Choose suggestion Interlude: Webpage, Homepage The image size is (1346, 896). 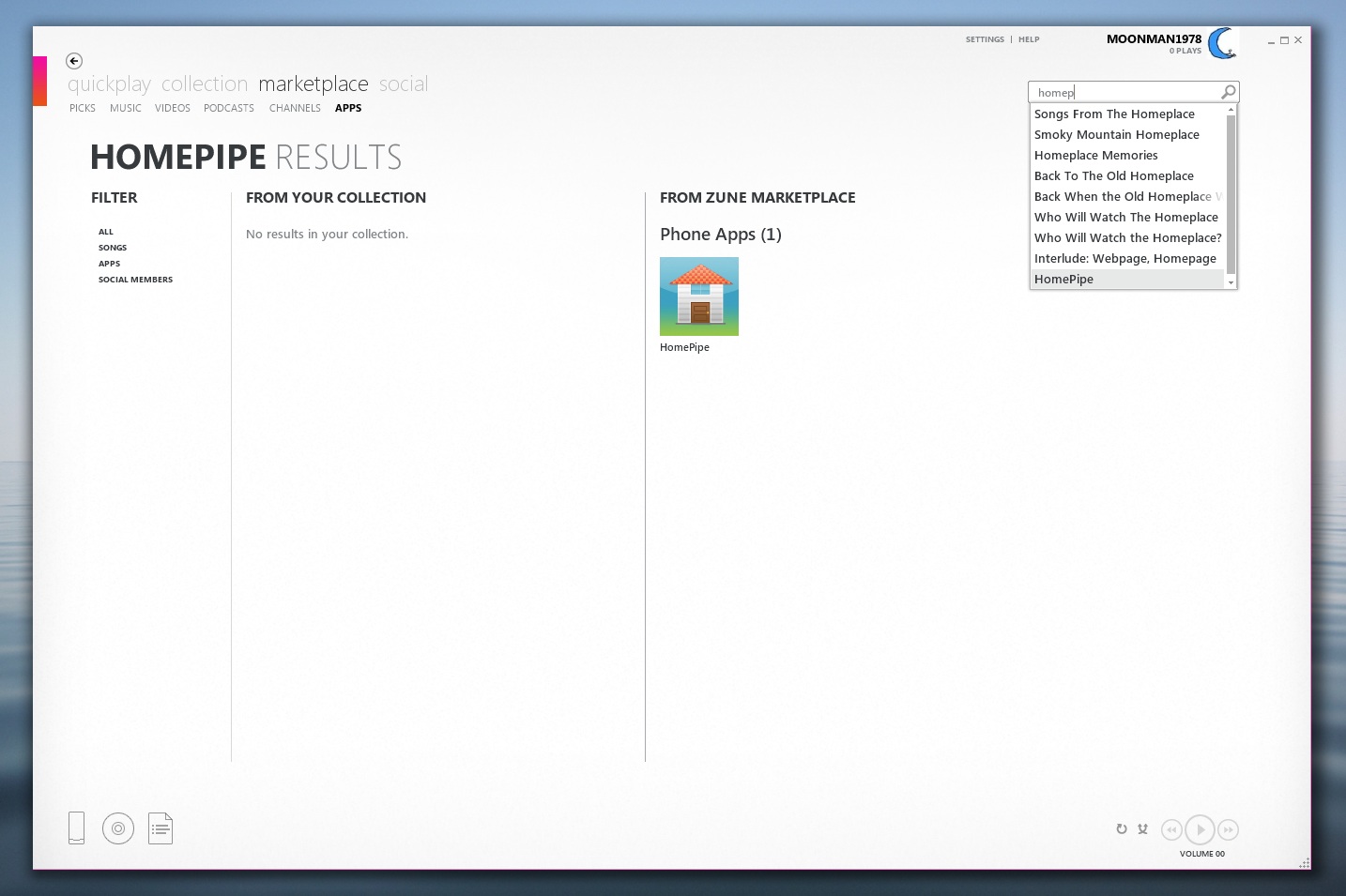coord(1127,258)
